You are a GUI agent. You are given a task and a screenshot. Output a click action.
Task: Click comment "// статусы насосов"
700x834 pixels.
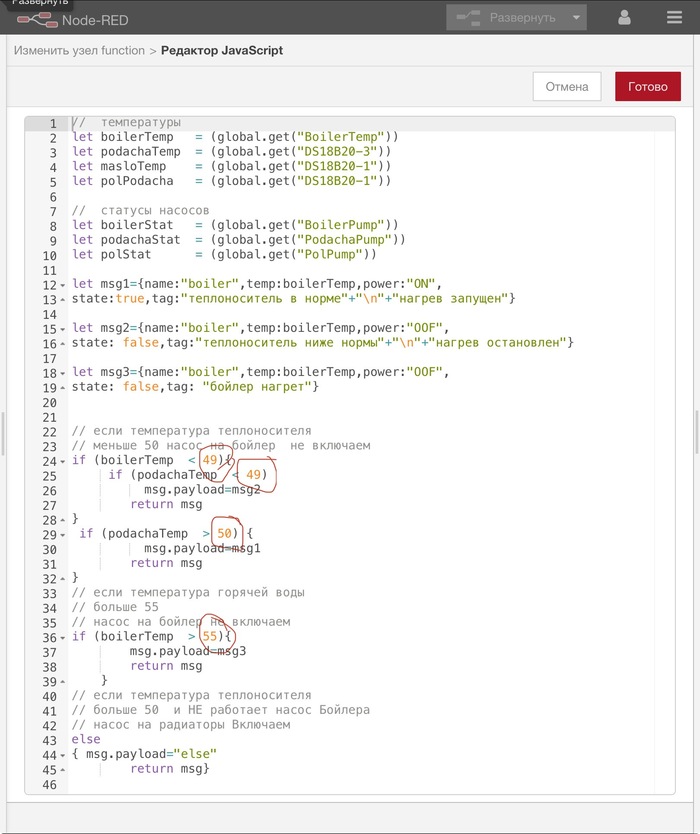(140, 210)
